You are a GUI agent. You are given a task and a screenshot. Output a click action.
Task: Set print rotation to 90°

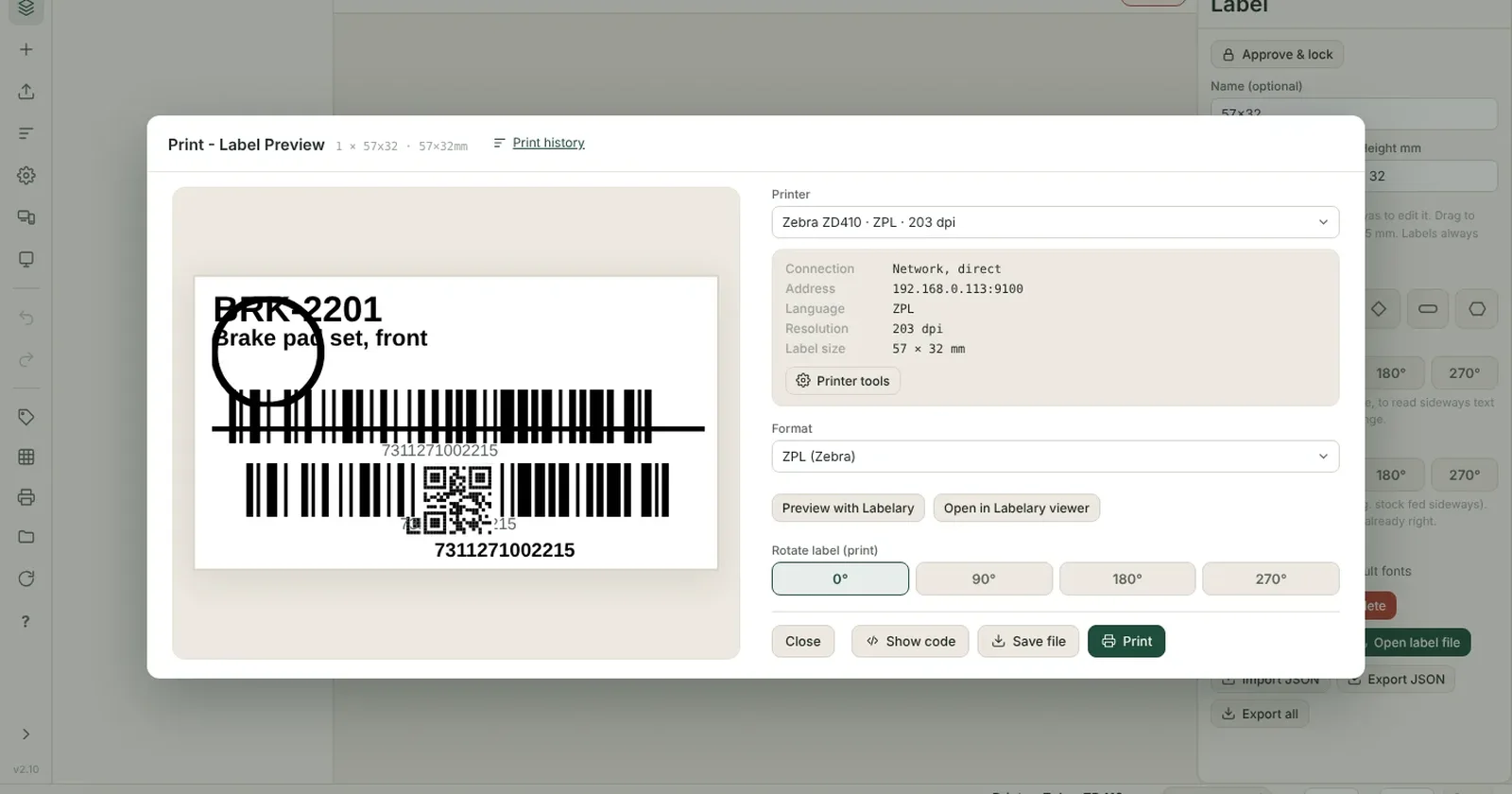point(984,578)
